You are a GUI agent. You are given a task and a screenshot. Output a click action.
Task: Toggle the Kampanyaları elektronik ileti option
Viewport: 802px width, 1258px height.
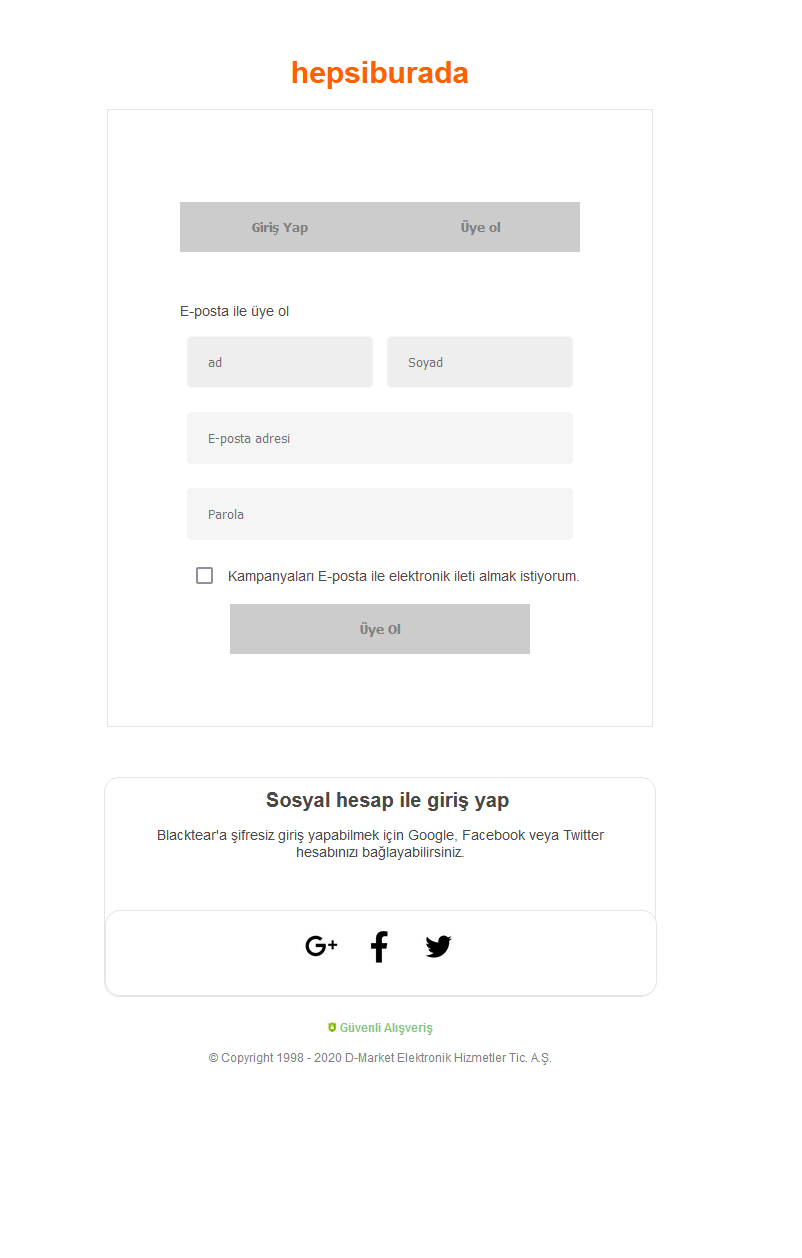205,575
